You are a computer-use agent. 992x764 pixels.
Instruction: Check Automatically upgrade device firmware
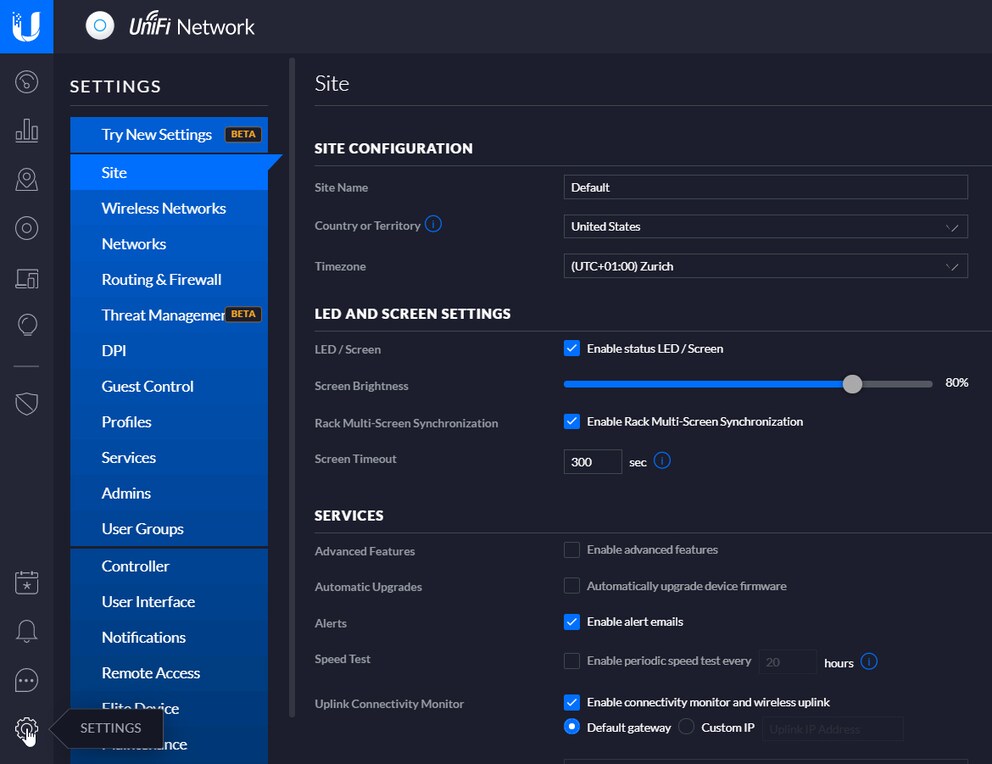(x=572, y=586)
